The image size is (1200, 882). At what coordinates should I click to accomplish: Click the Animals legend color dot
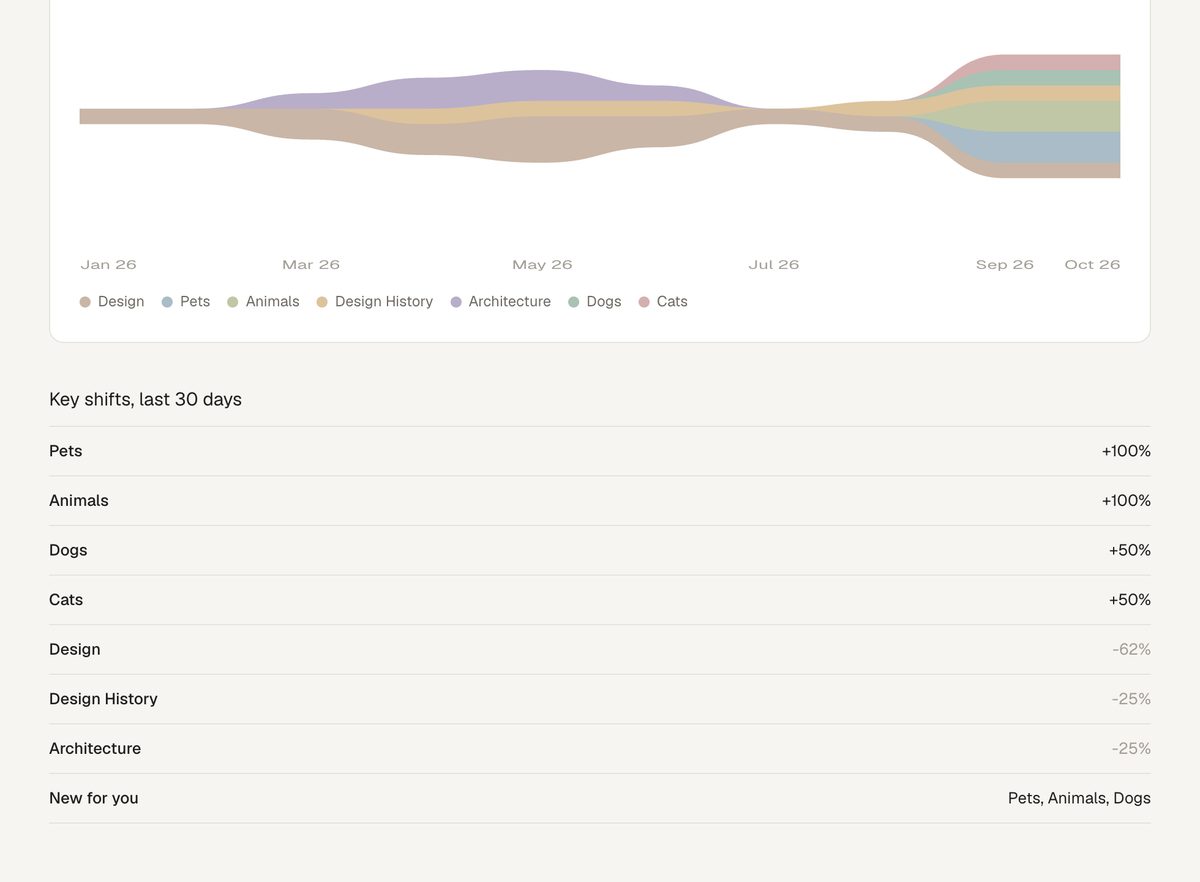[233, 302]
